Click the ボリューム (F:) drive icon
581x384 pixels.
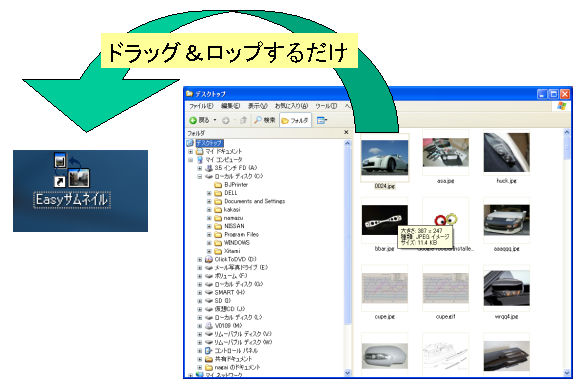click(209, 276)
